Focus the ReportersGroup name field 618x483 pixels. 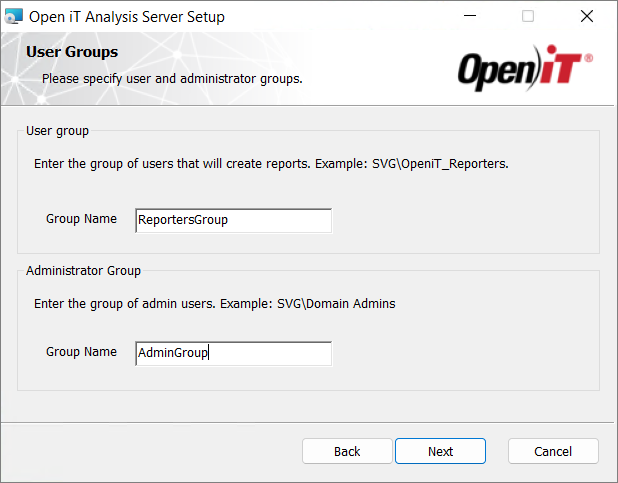(x=233, y=220)
